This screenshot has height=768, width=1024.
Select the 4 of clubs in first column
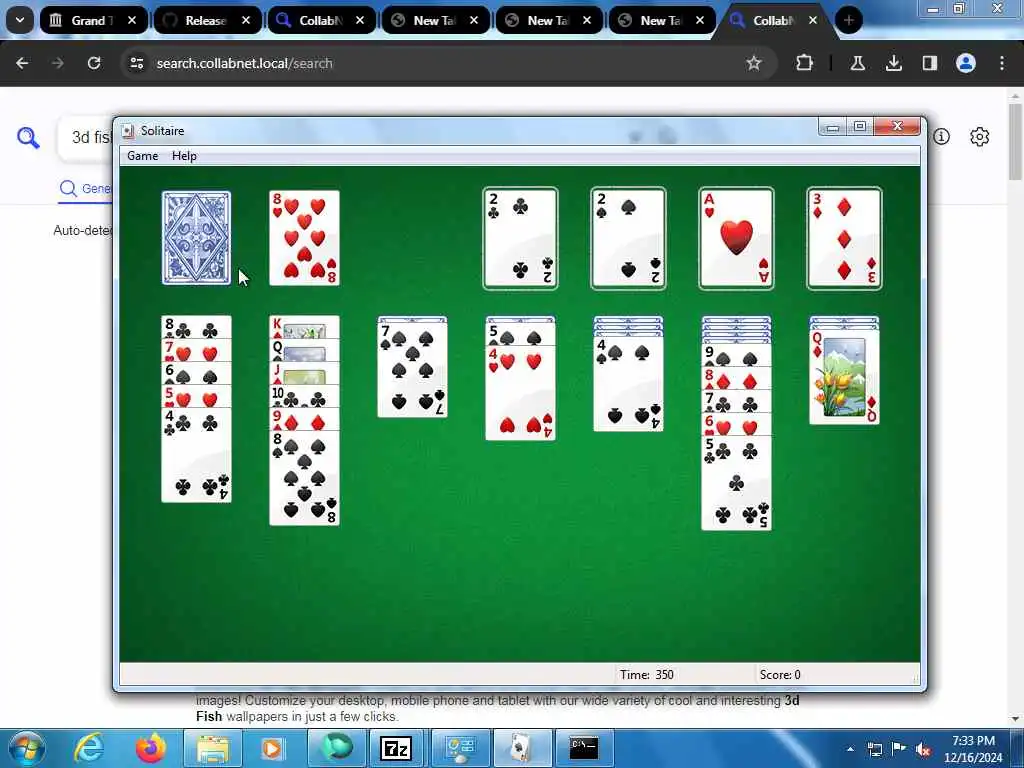[196, 455]
